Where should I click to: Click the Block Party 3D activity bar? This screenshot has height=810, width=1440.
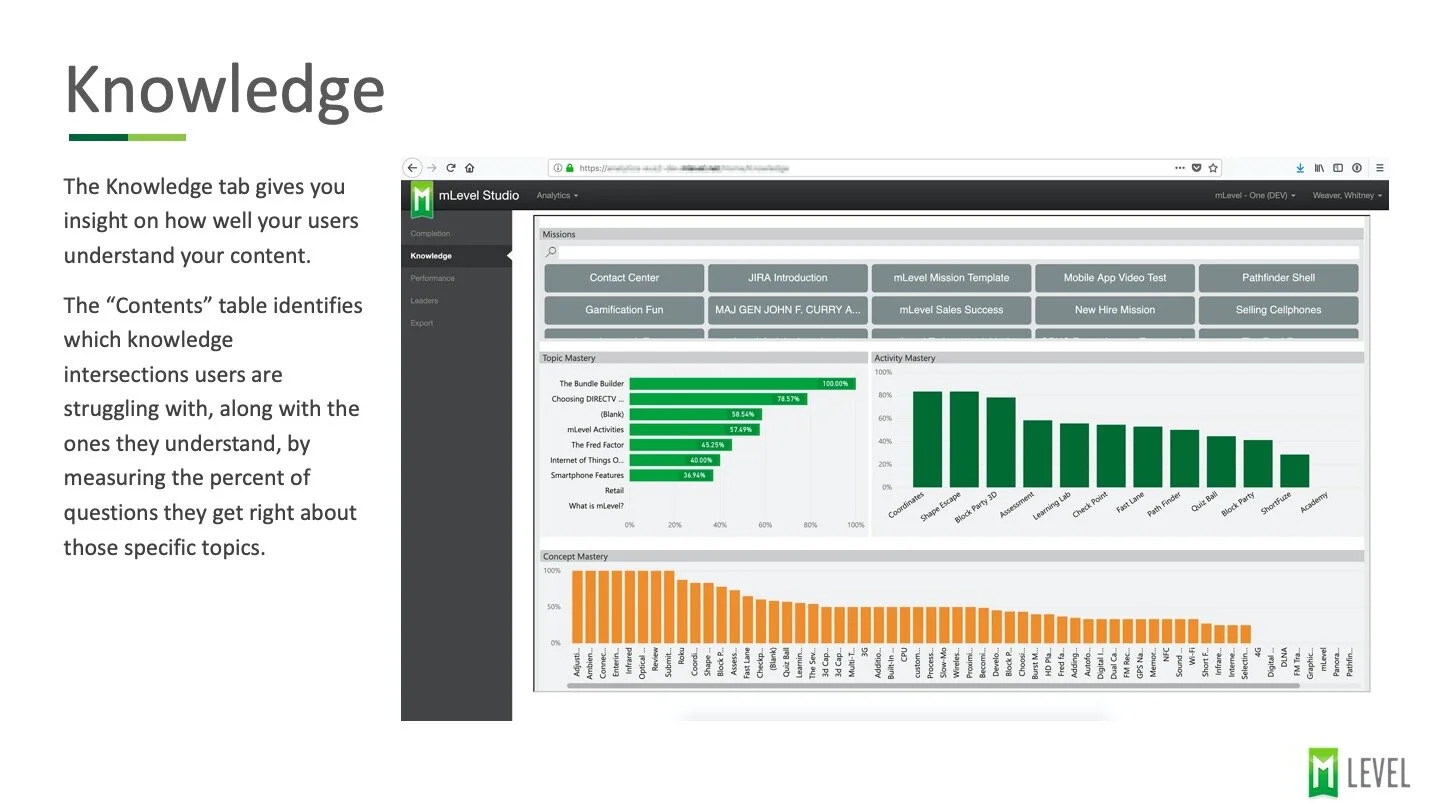(x=1001, y=442)
